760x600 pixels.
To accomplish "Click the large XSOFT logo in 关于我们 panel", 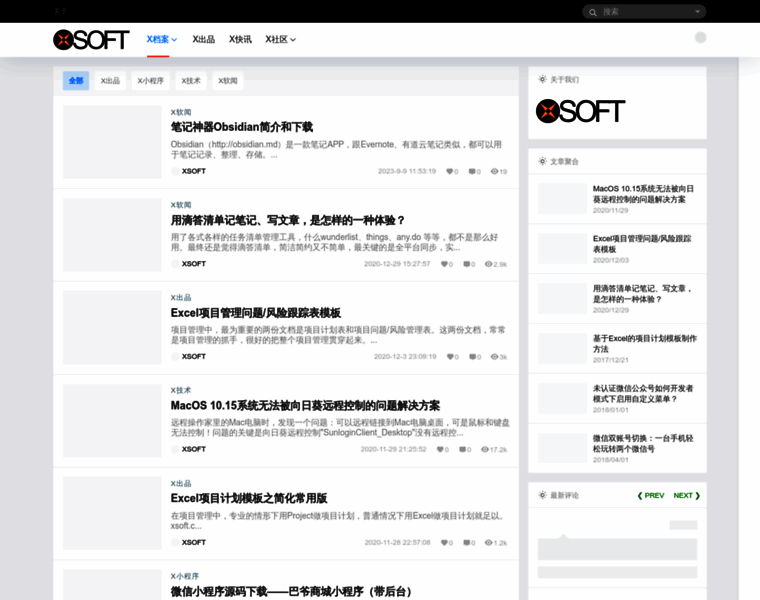I will 580,111.
